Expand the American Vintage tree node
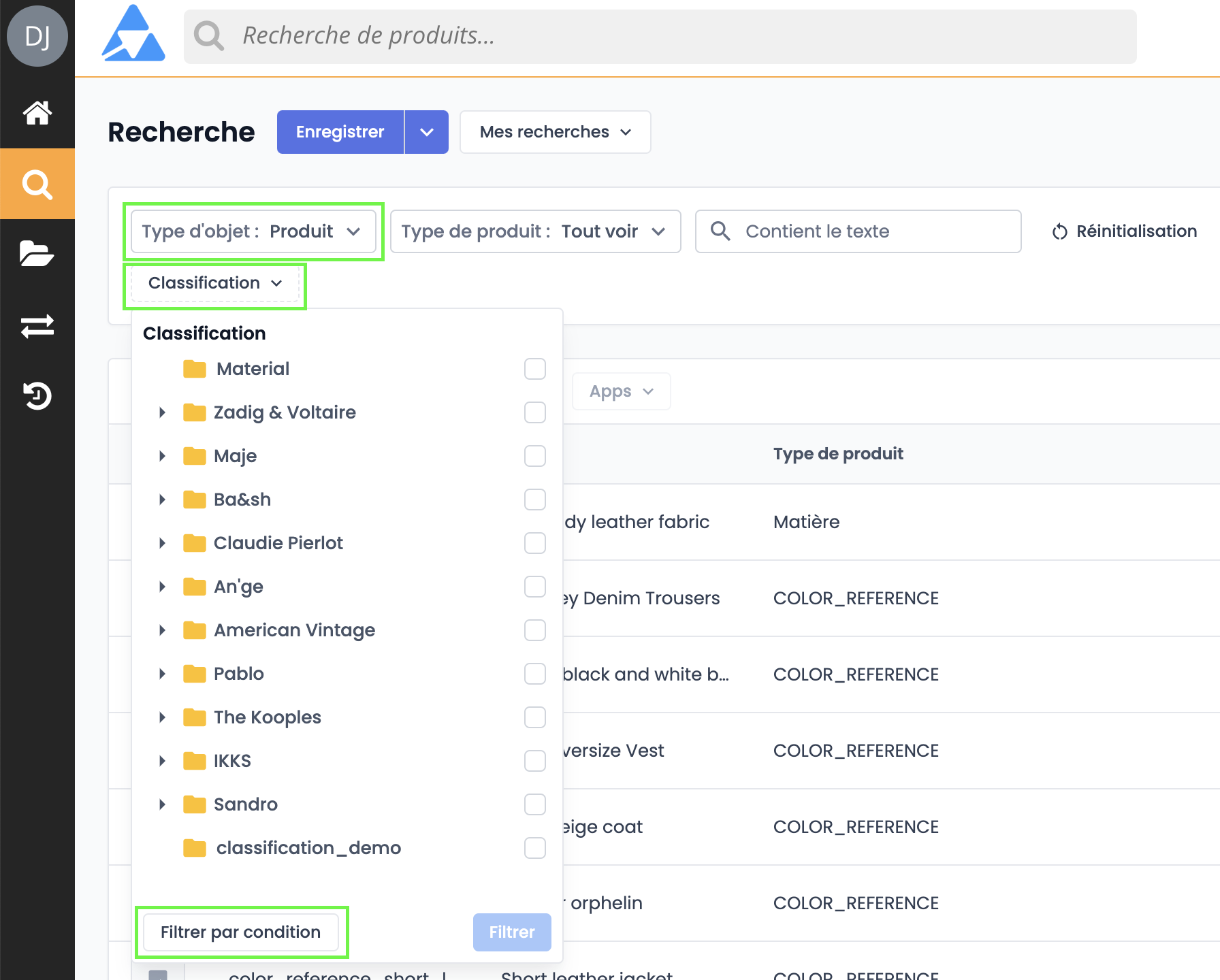1220x980 pixels. (162, 630)
